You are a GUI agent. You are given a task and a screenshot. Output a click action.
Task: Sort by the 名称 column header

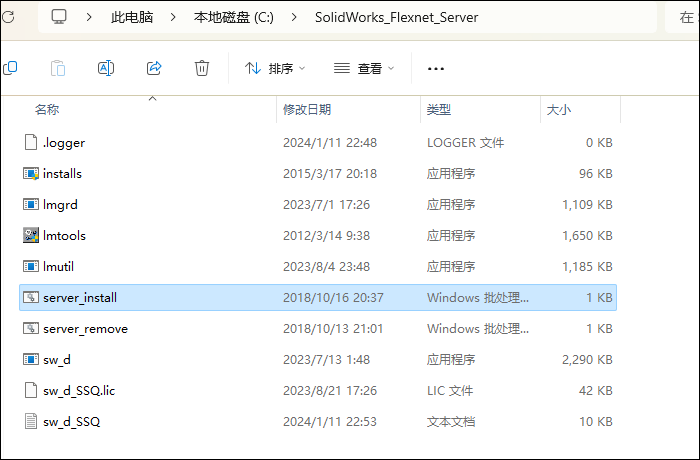47,109
